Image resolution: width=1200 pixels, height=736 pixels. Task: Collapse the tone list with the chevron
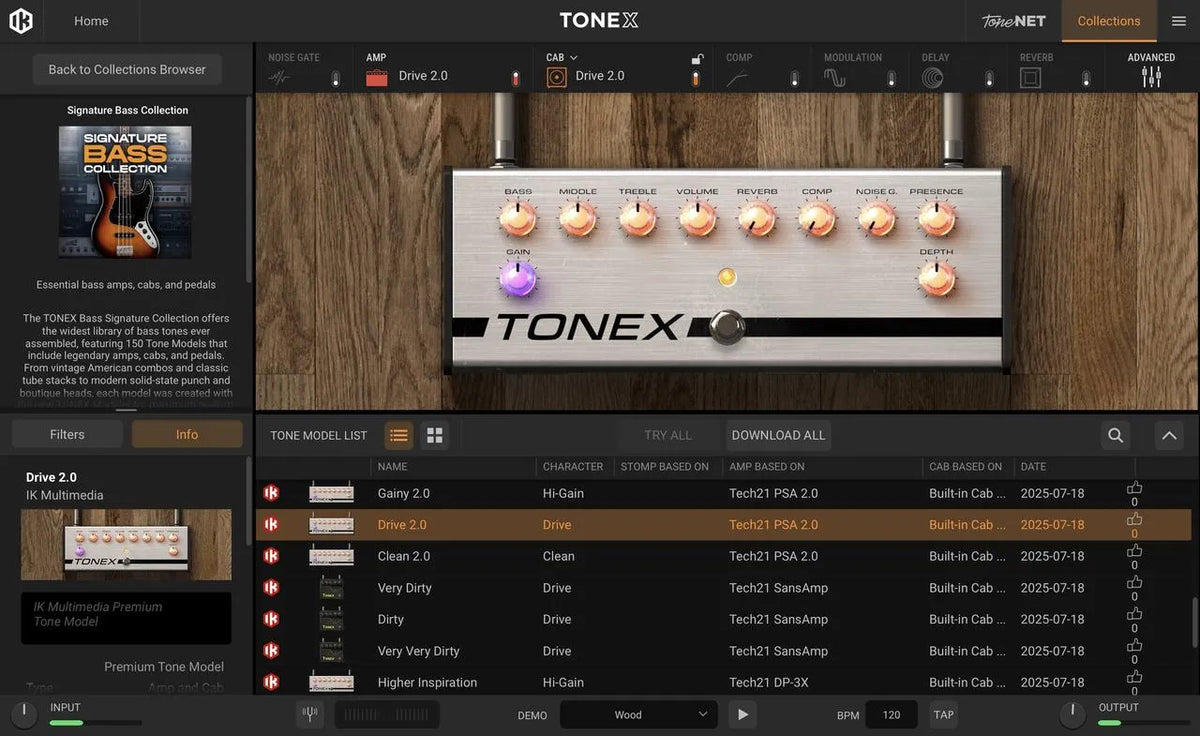[x=1168, y=435]
